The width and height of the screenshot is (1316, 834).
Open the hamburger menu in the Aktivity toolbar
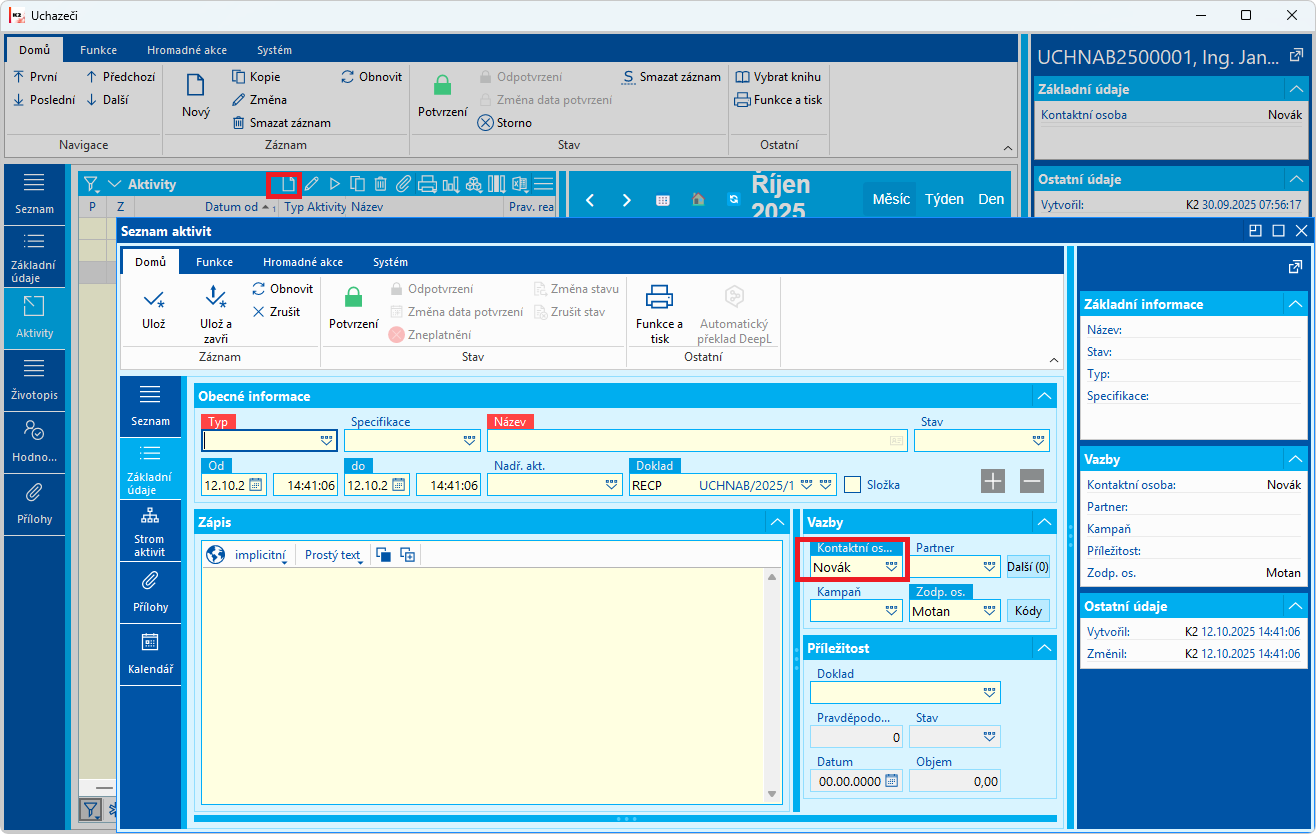coord(543,184)
